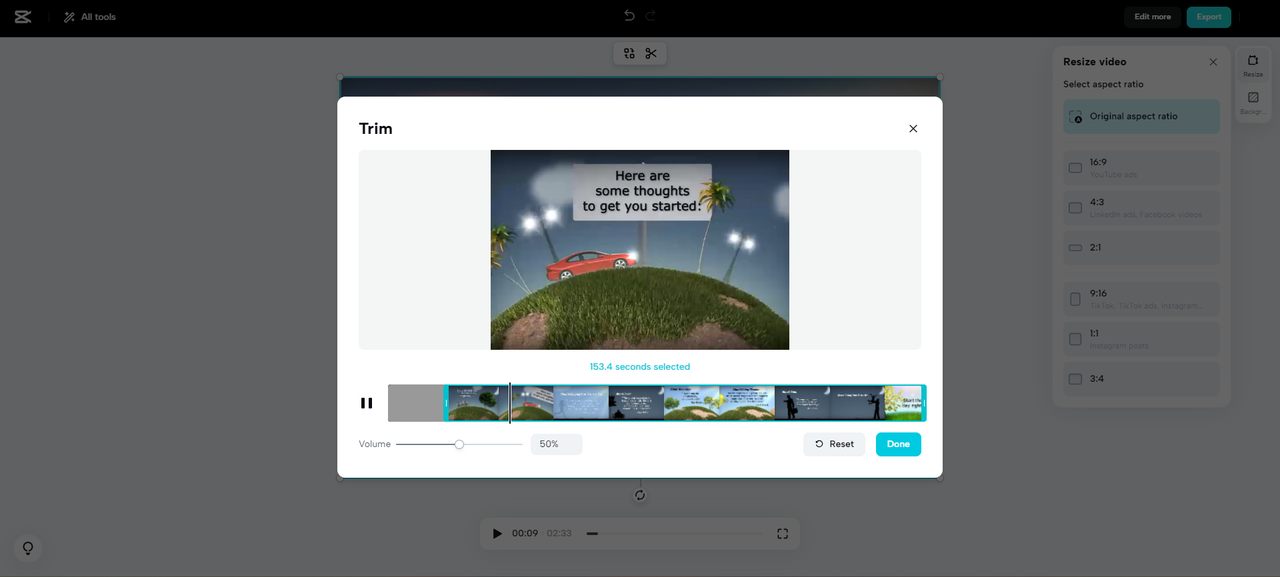
Task: Select the 16:9 YouTube ads ratio
Action: (x=1140, y=166)
